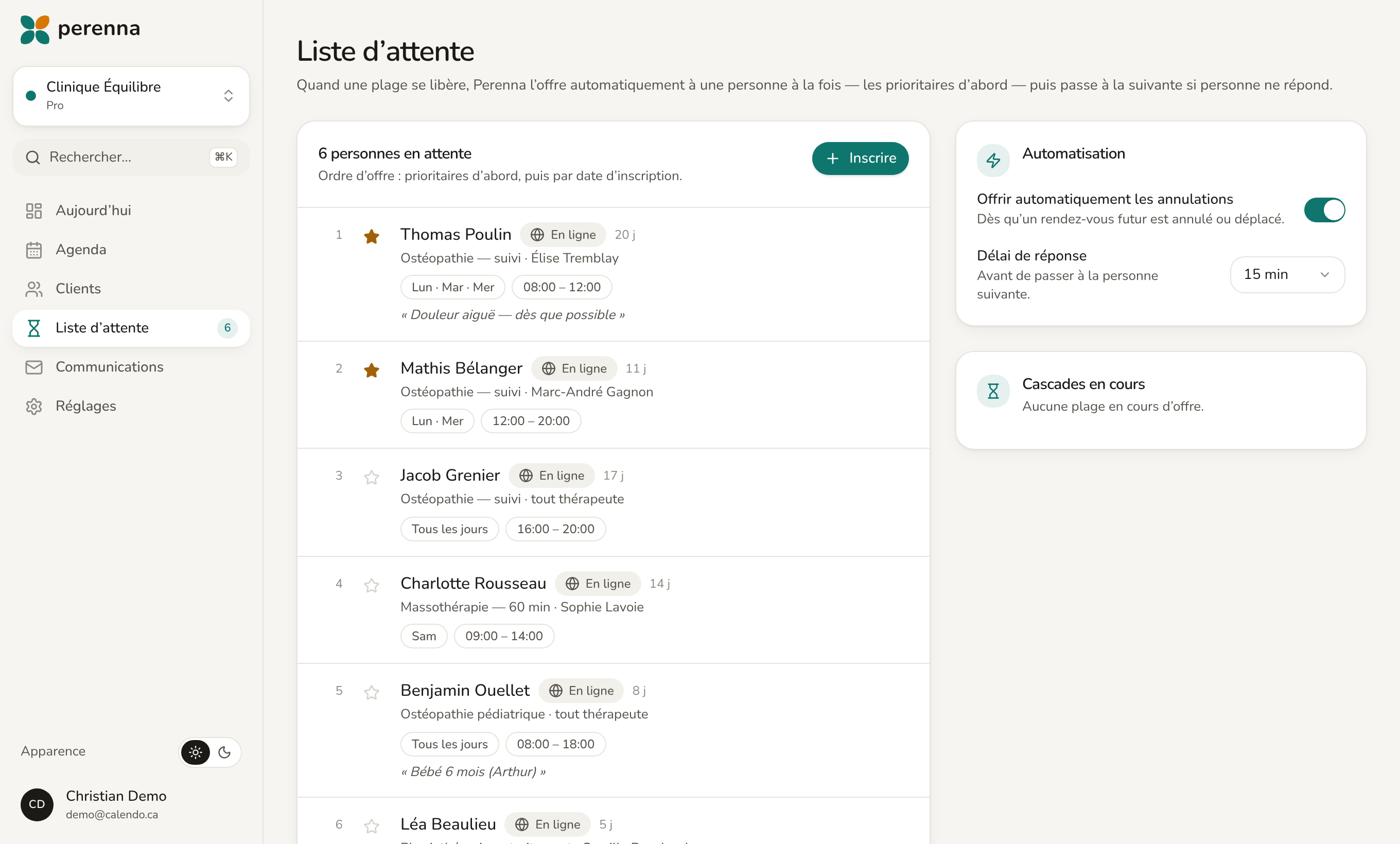Click the waitlist count badge 6
This screenshot has height=844, width=1400.
coord(227,328)
